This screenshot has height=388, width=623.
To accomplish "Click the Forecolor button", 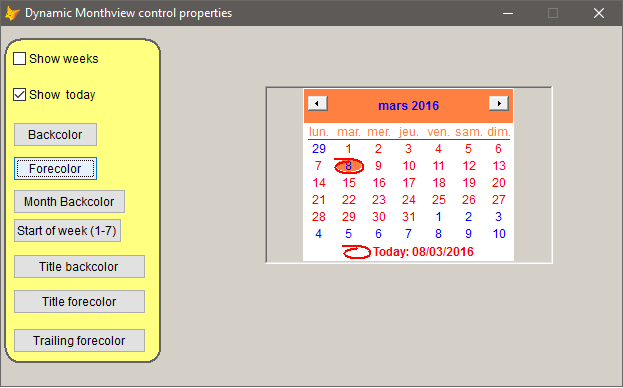I will (55, 168).
